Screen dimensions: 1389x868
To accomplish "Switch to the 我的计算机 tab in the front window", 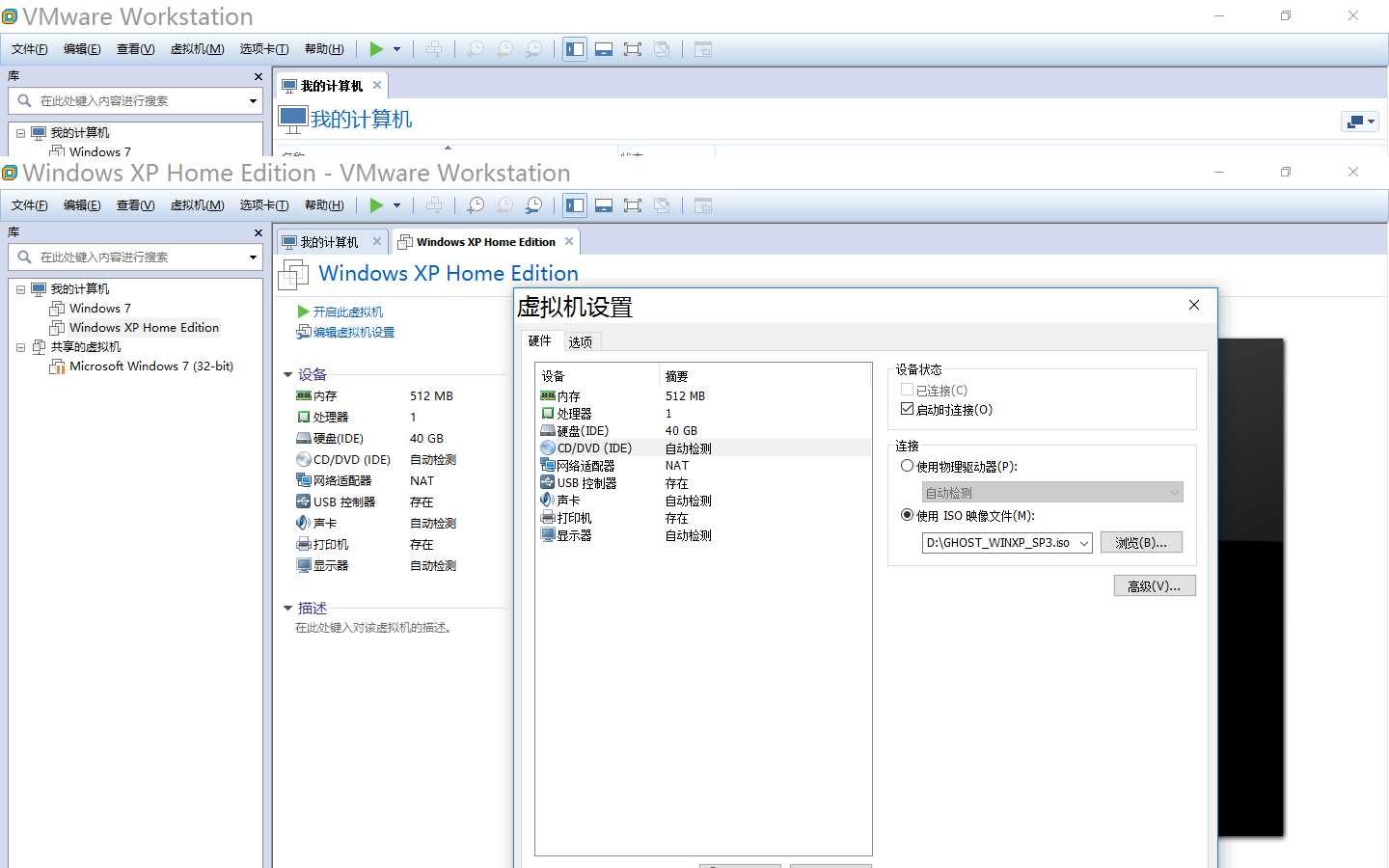I will pyautogui.click(x=329, y=242).
